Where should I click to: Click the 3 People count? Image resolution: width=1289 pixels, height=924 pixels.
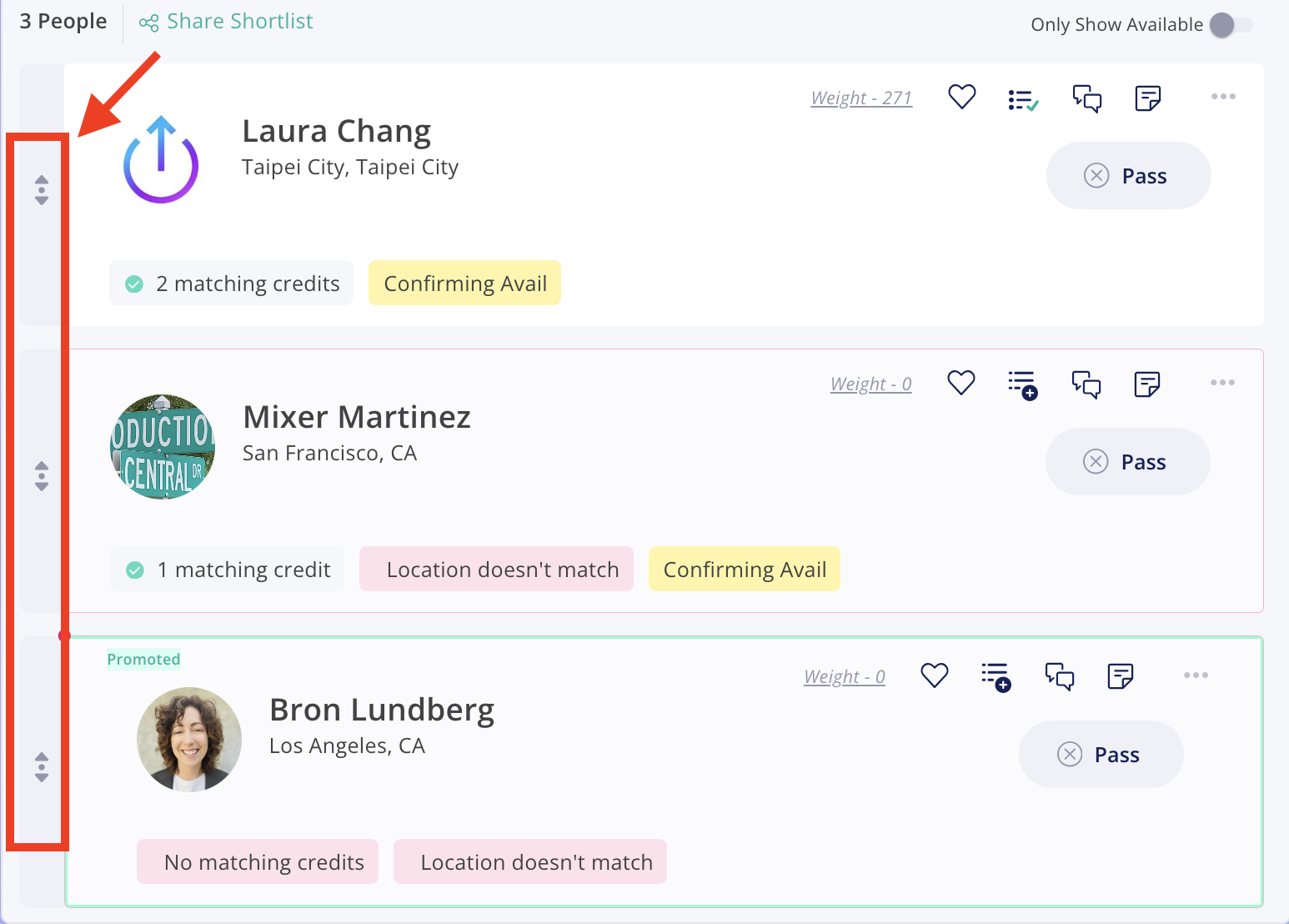(63, 22)
